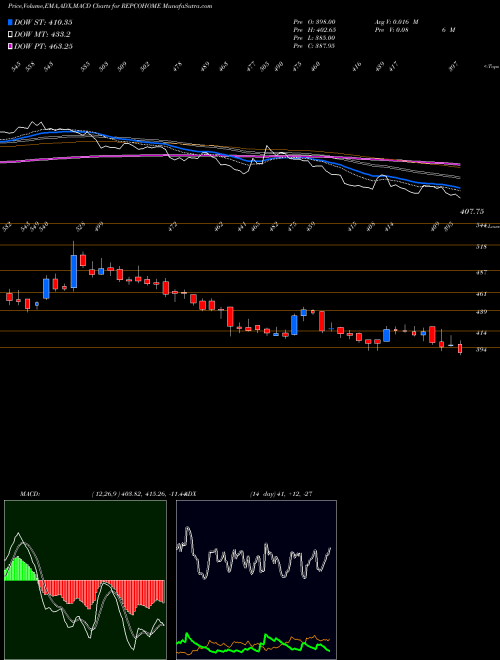
Task: Click inside the MACD histogram panel
Action: click(x=85, y=580)
